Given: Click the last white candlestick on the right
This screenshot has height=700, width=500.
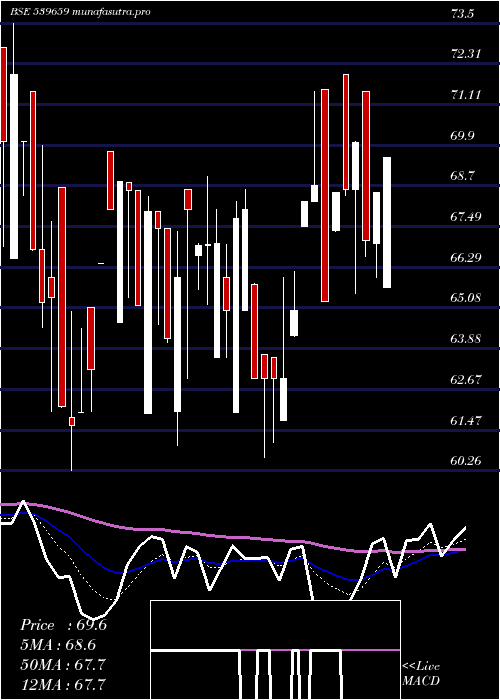Looking at the screenshot, I should click(387, 222).
